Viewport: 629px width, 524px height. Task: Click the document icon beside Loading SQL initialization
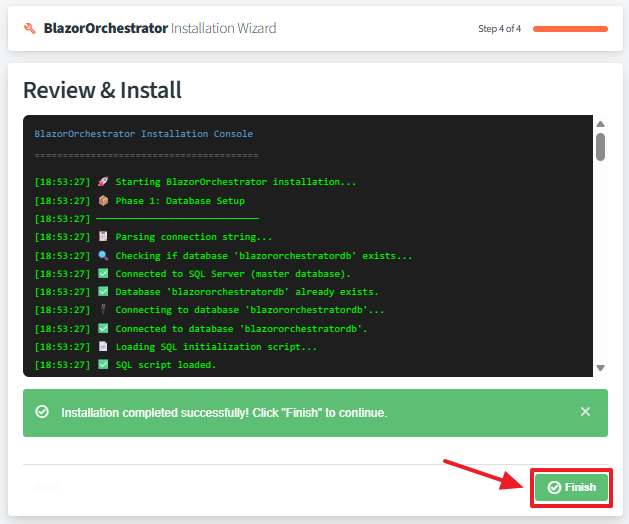click(102, 346)
